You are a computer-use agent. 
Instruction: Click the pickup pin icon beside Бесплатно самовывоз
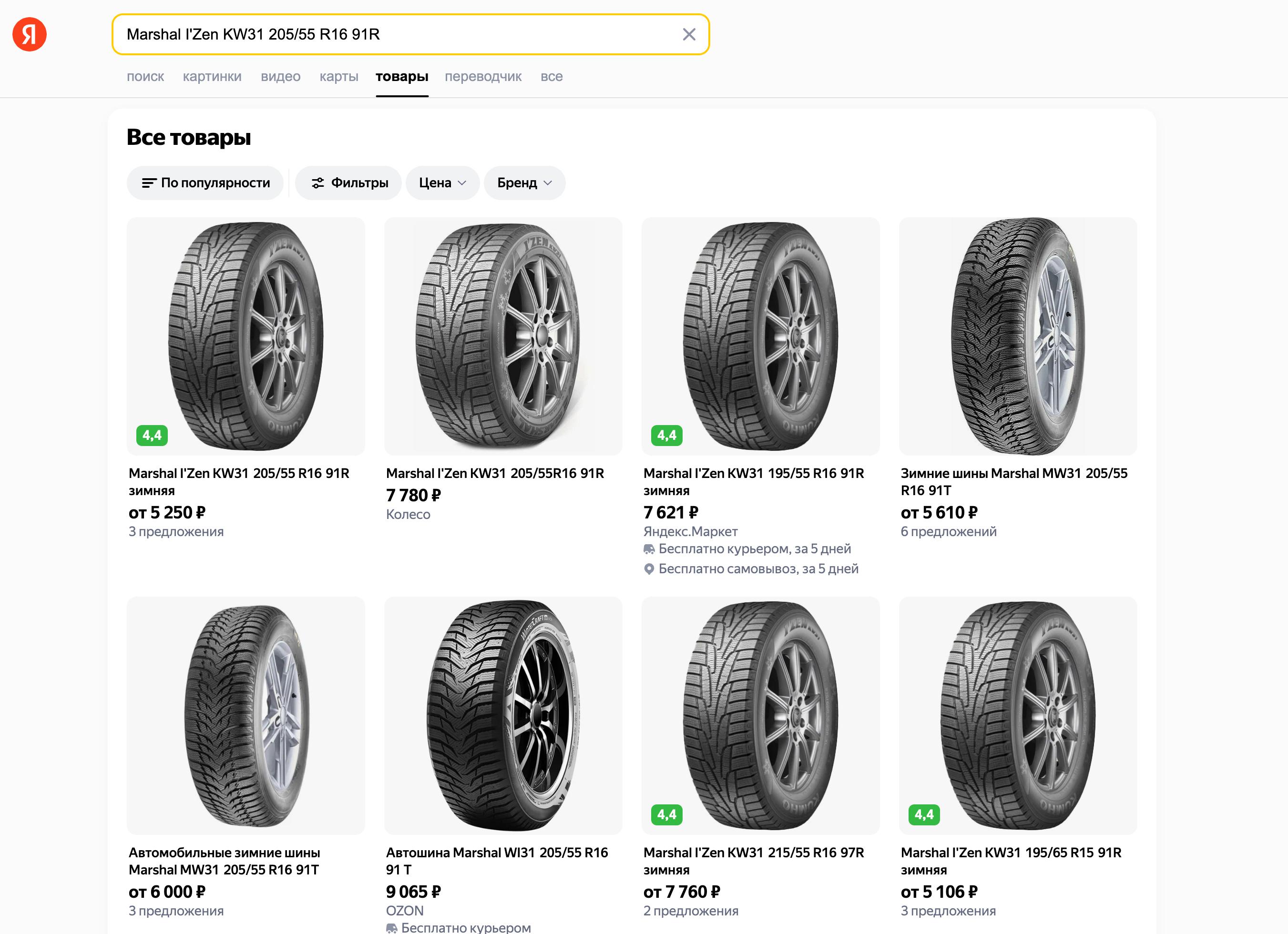(x=649, y=569)
